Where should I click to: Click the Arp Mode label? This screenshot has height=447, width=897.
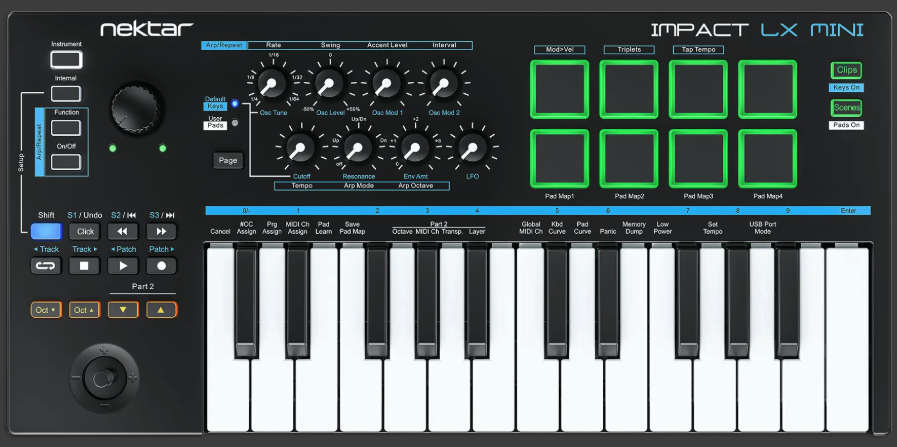click(x=359, y=186)
